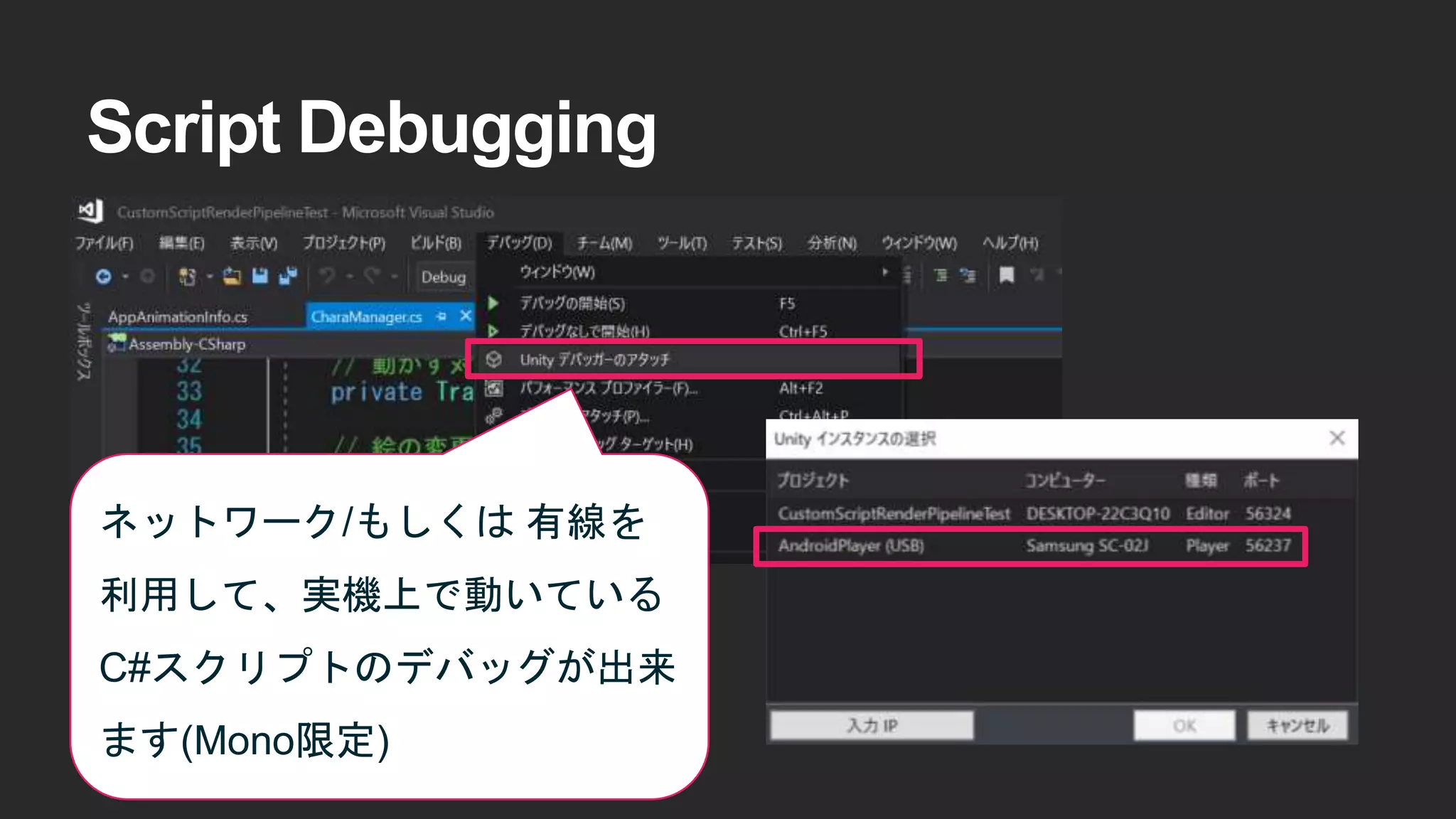Image resolution: width=1456 pixels, height=819 pixels.
Task: Click the Samsung SC-02J computer cell
Action: pos(1087,546)
